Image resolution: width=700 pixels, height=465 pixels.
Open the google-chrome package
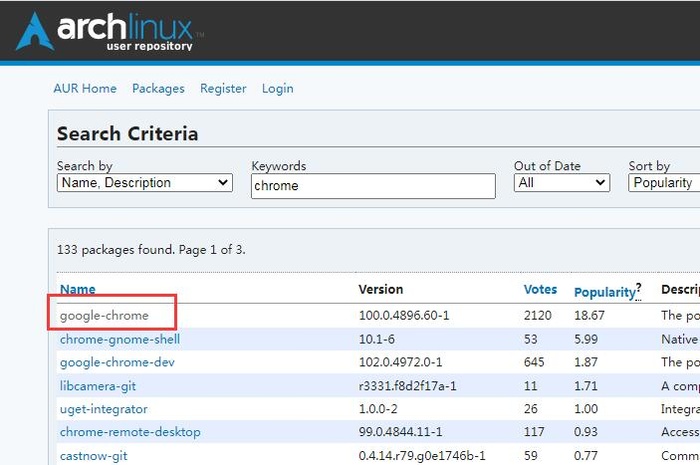[x=104, y=315]
